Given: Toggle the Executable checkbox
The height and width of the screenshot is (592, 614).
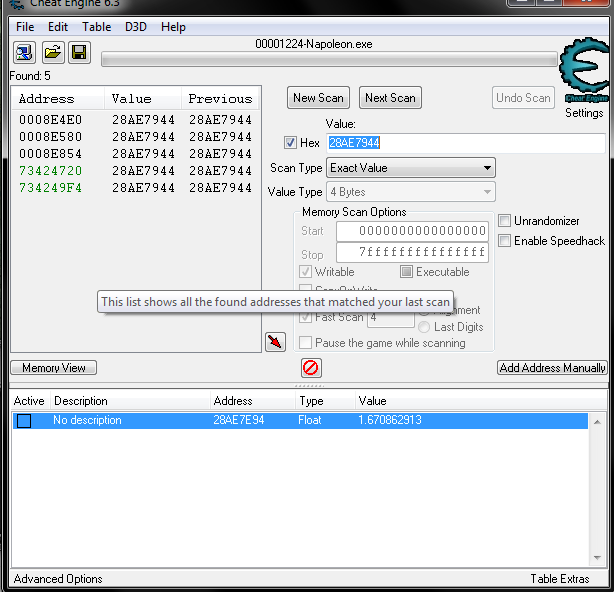Looking at the screenshot, I should (x=406, y=272).
